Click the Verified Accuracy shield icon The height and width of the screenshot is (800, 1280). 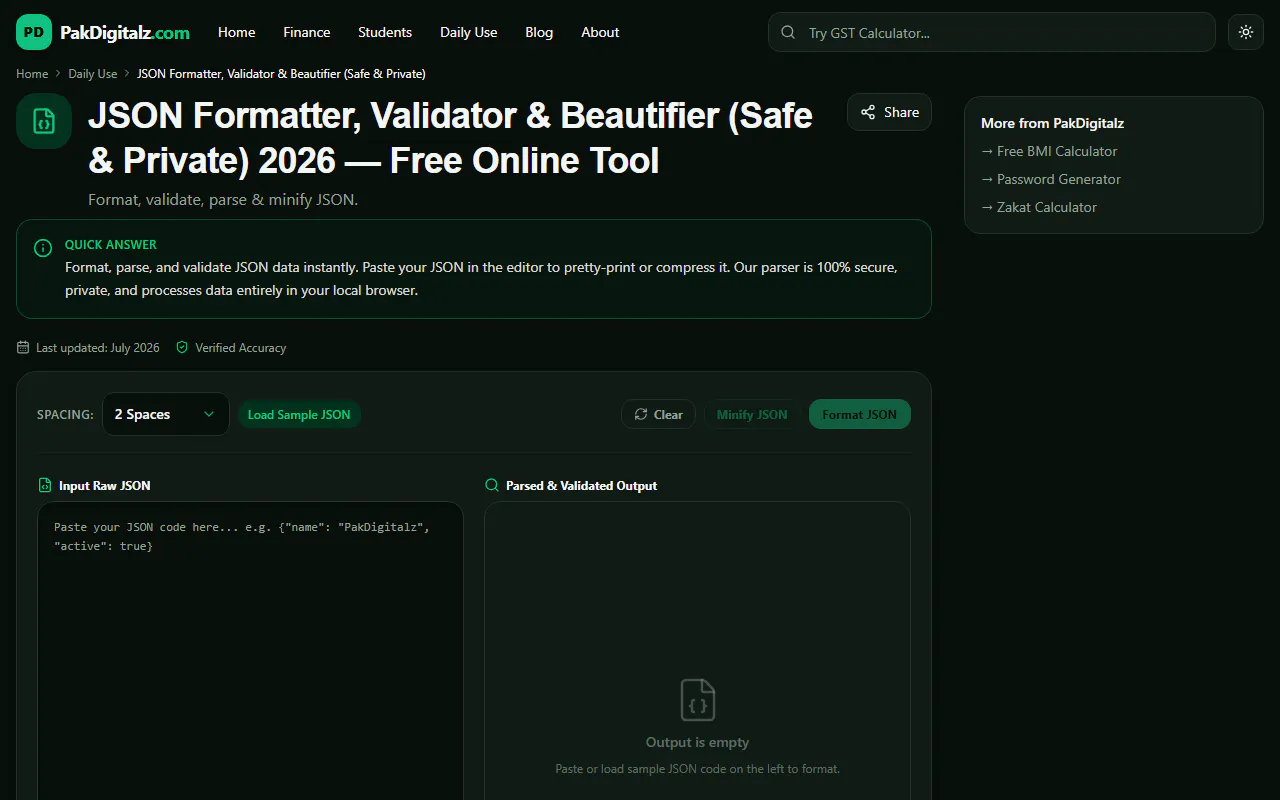pos(182,348)
